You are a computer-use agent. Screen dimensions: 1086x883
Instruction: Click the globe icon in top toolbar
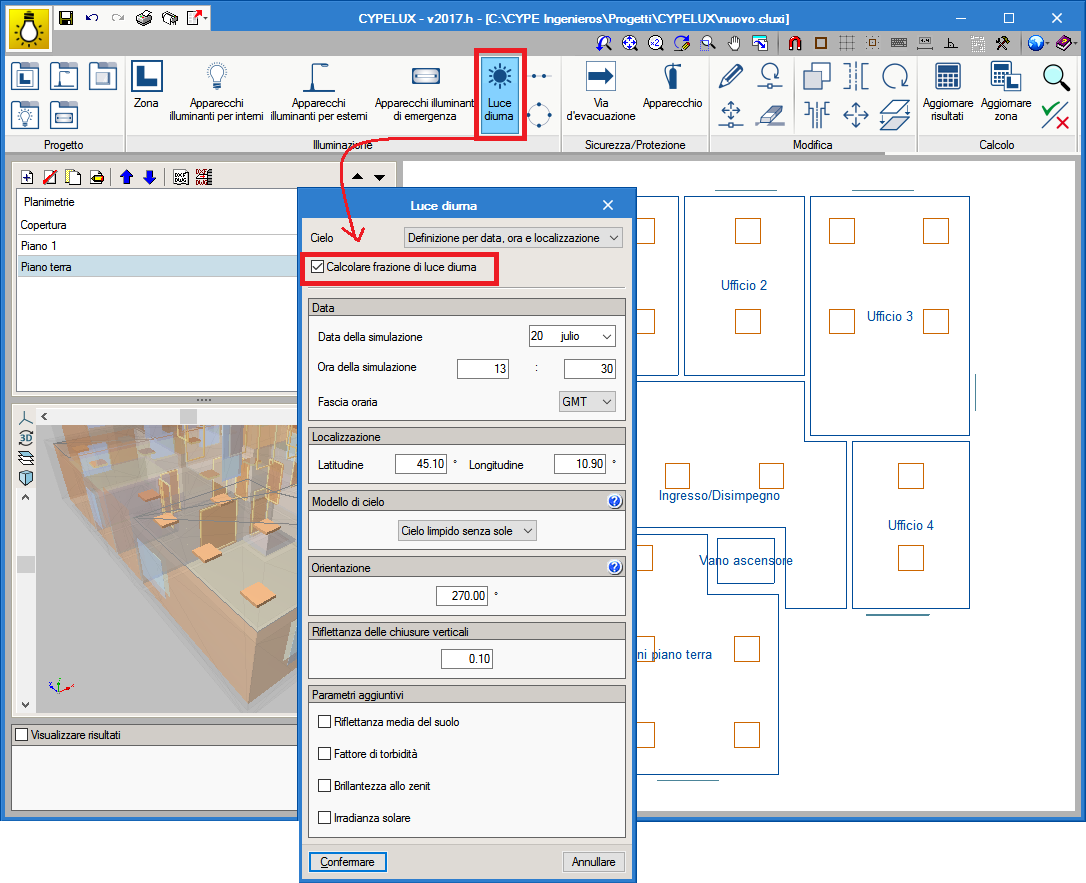pos(1035,43)
